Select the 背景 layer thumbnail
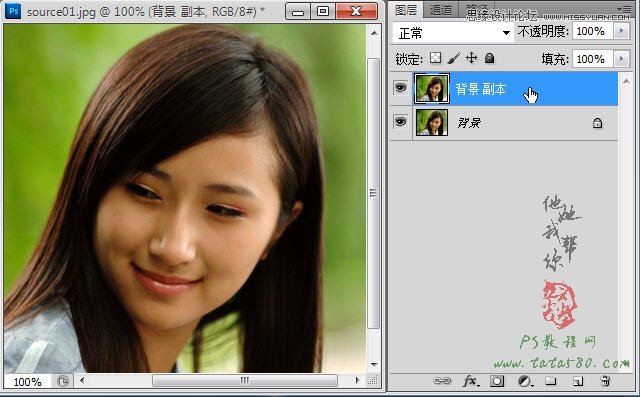 [431, 122]
